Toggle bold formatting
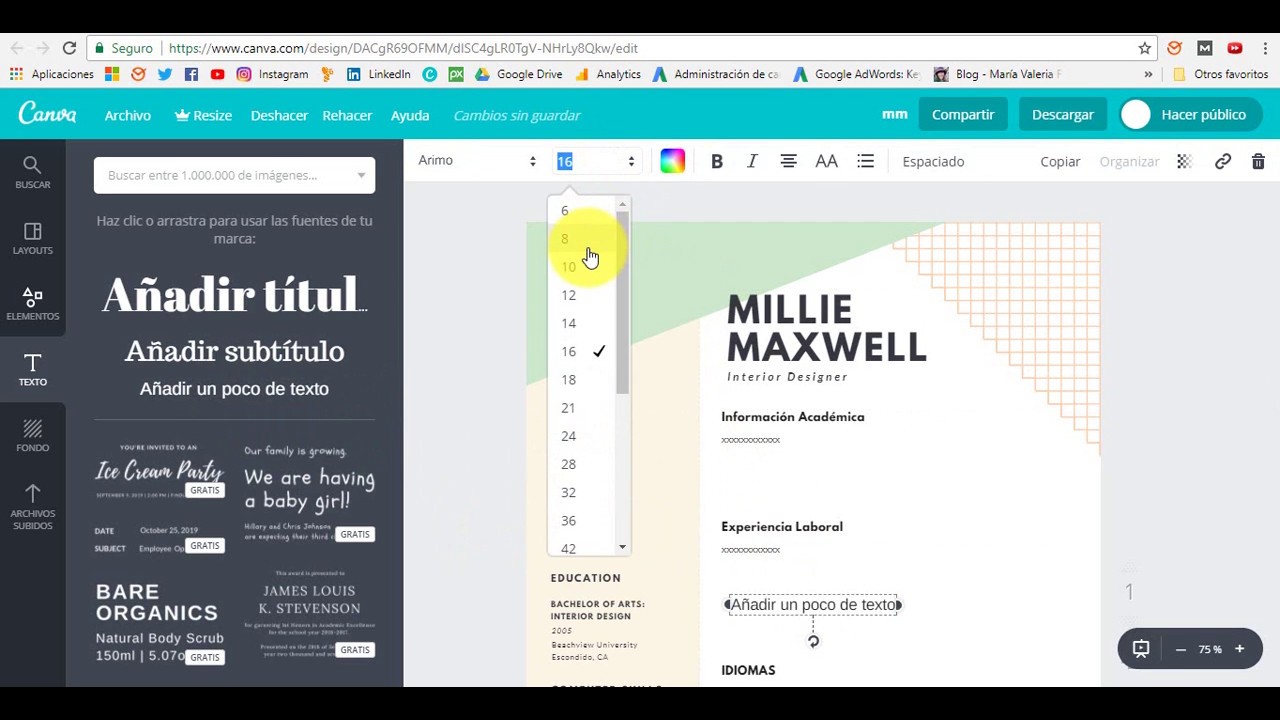The width and height of the screenshot is (1280, 720). click(x=716, y=161)
